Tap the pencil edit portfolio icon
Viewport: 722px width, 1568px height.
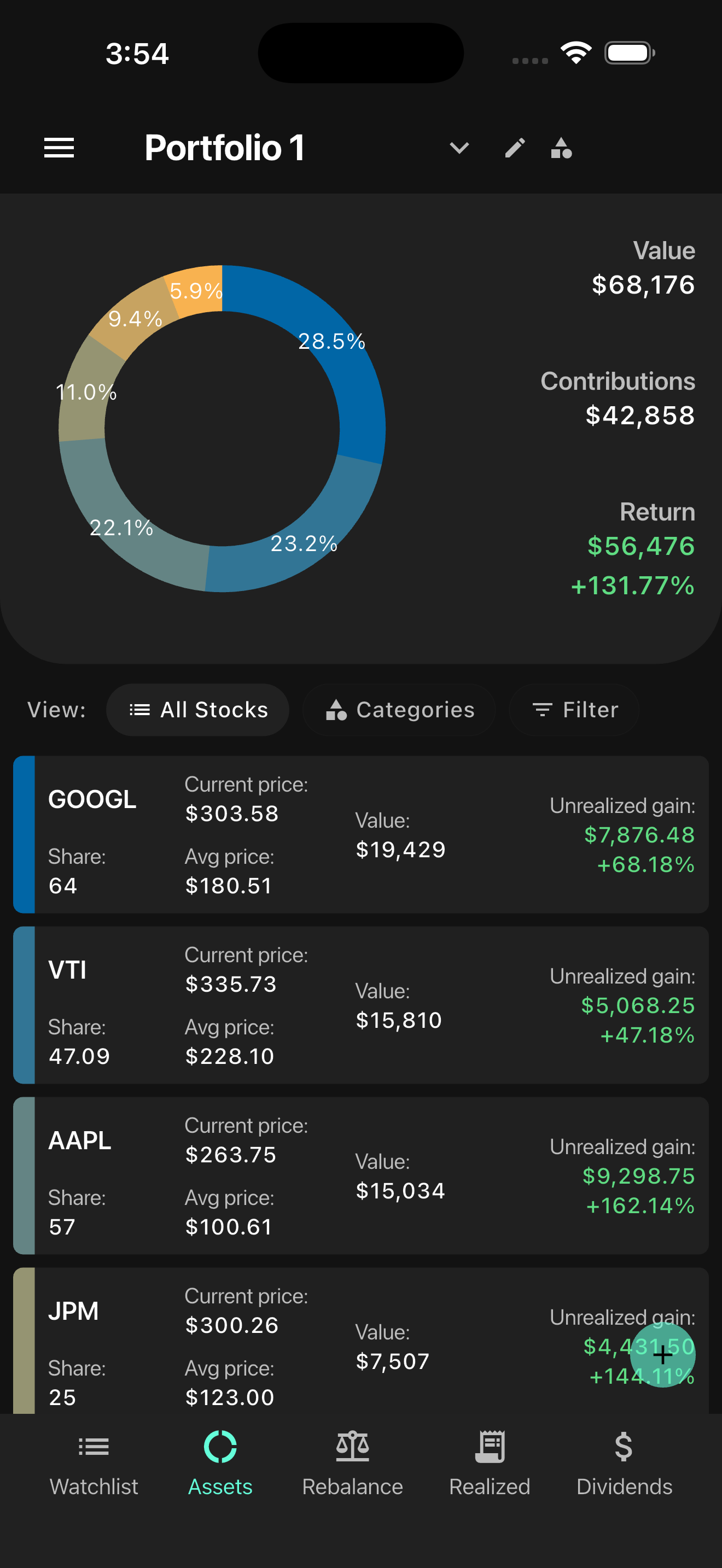(515, 148)
